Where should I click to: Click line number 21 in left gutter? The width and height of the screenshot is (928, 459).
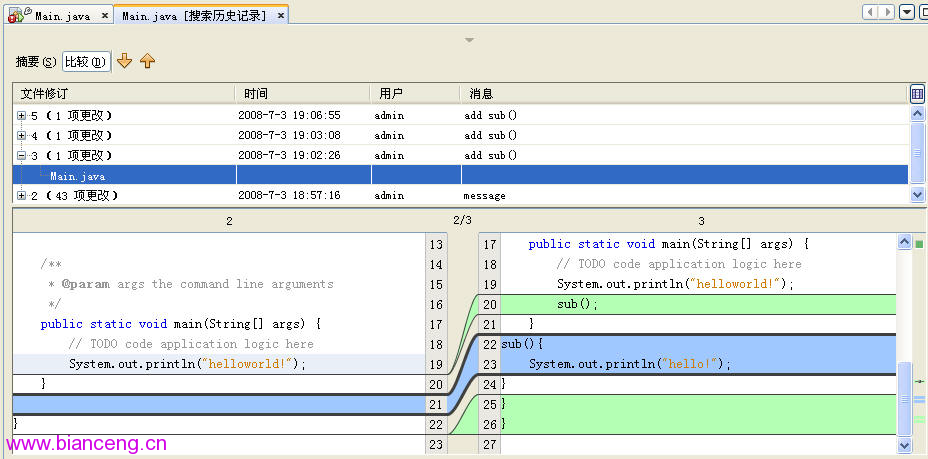click(436, 405)
